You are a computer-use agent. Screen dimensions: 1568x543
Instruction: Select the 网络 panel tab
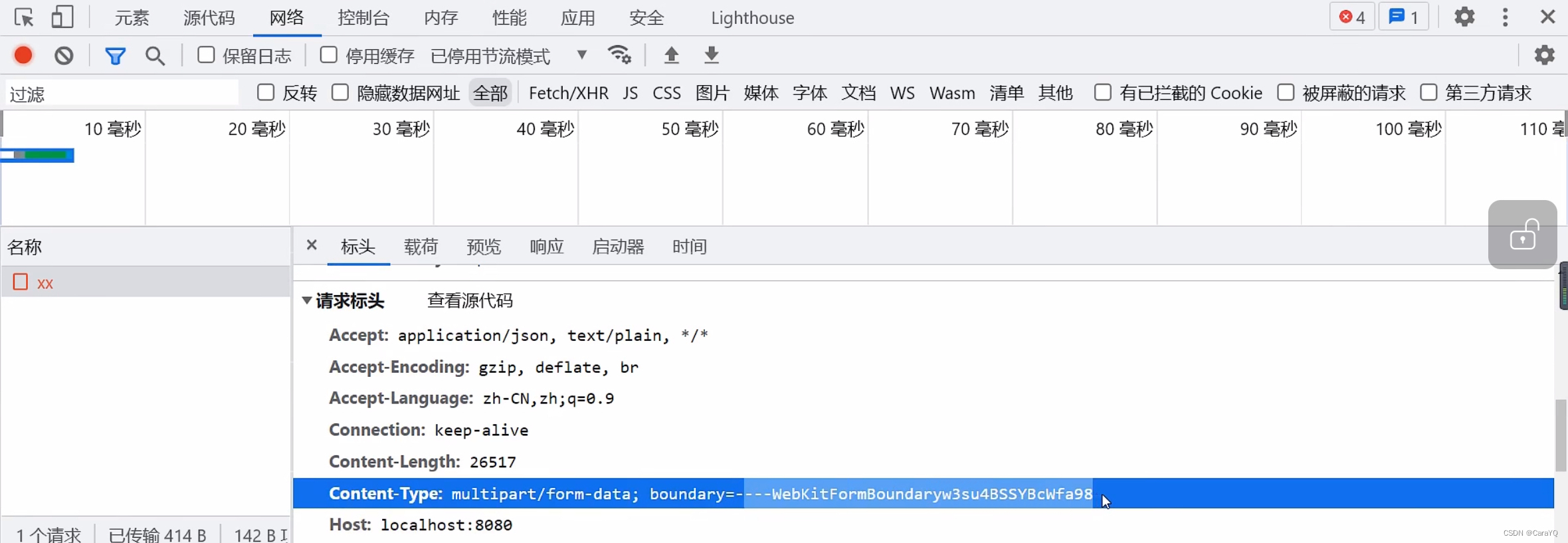(287, 18)
